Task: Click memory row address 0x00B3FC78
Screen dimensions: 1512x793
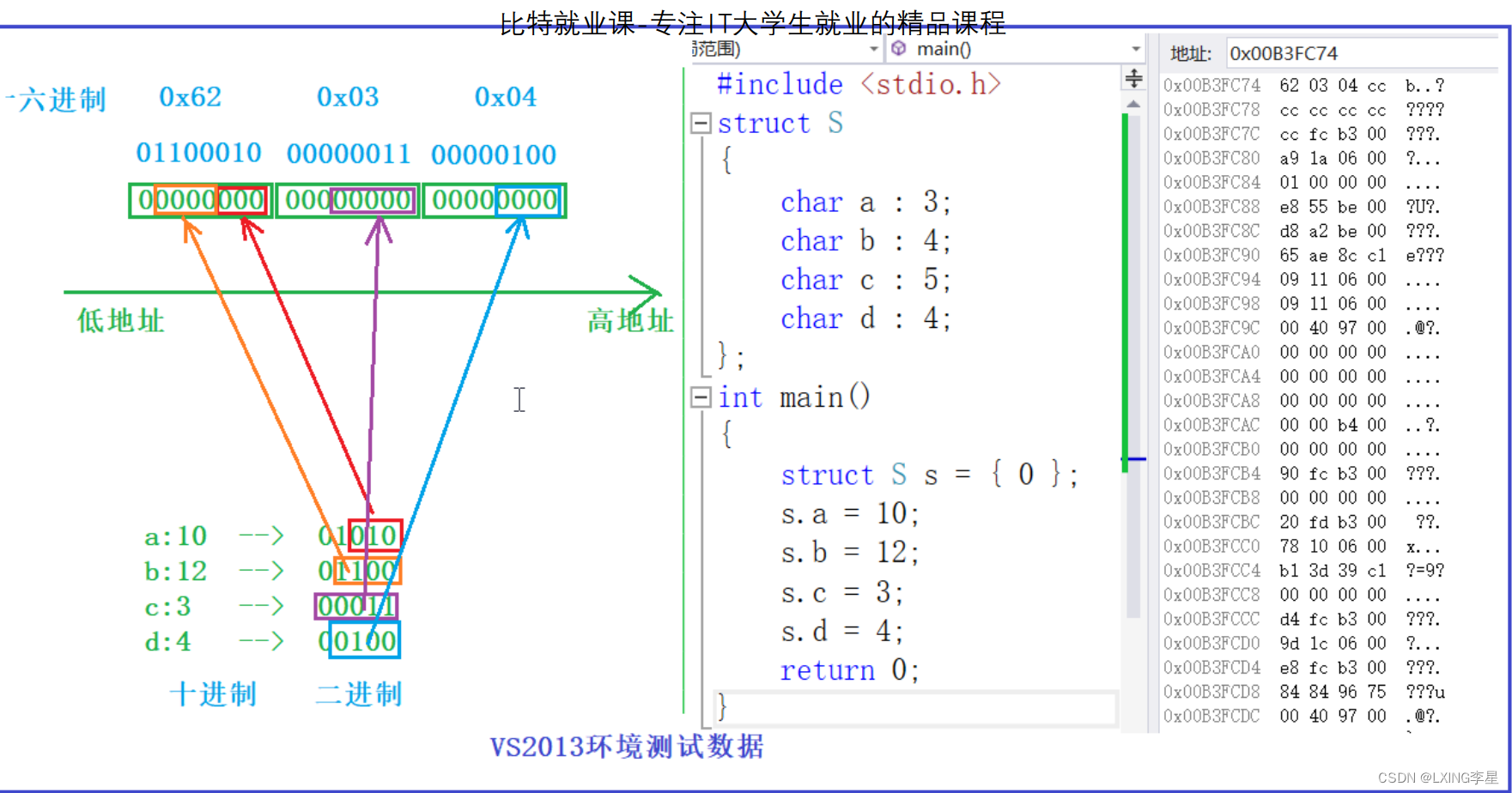Action: coord(1211,110)
